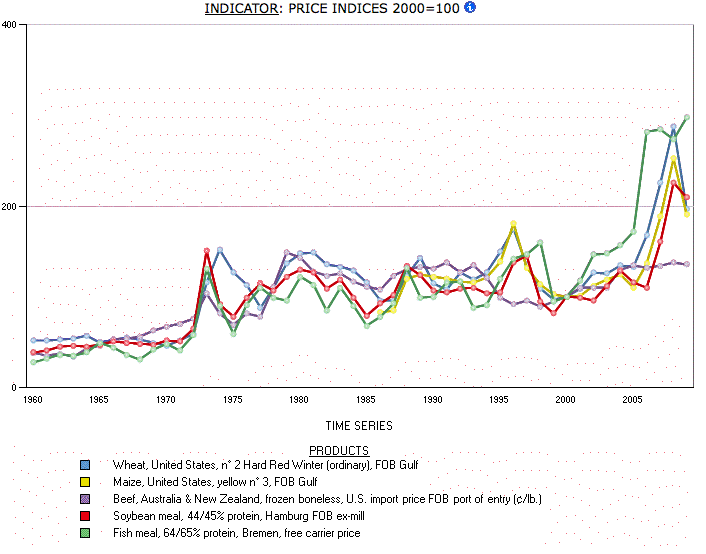Select the purple Beef legend swatch
This screenshot has height=554, width=706.
point(86,499)
